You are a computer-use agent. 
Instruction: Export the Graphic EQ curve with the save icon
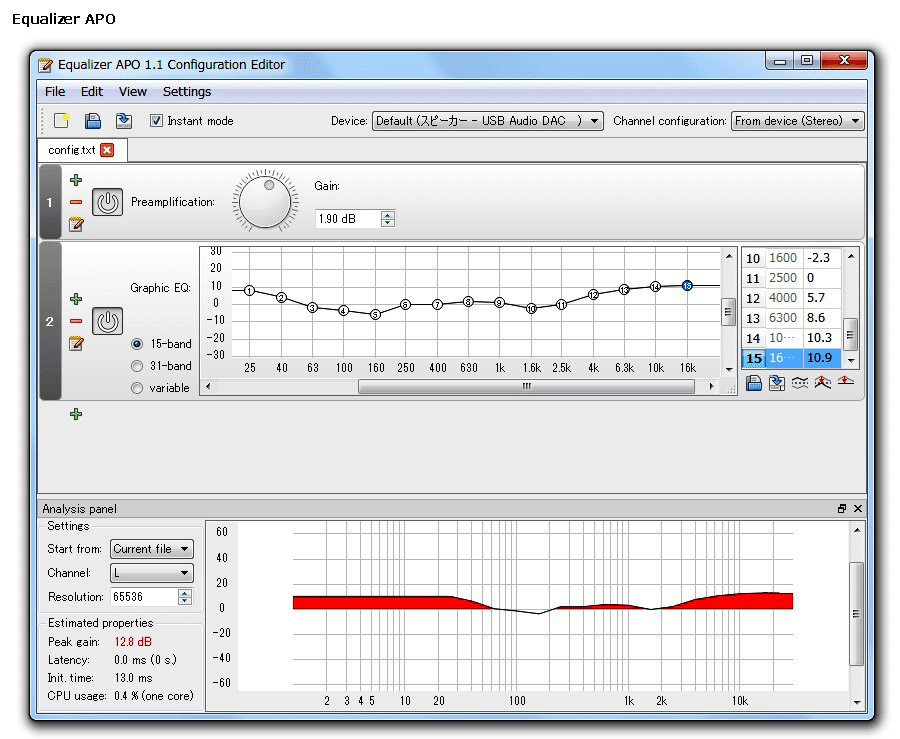[777, 383]
